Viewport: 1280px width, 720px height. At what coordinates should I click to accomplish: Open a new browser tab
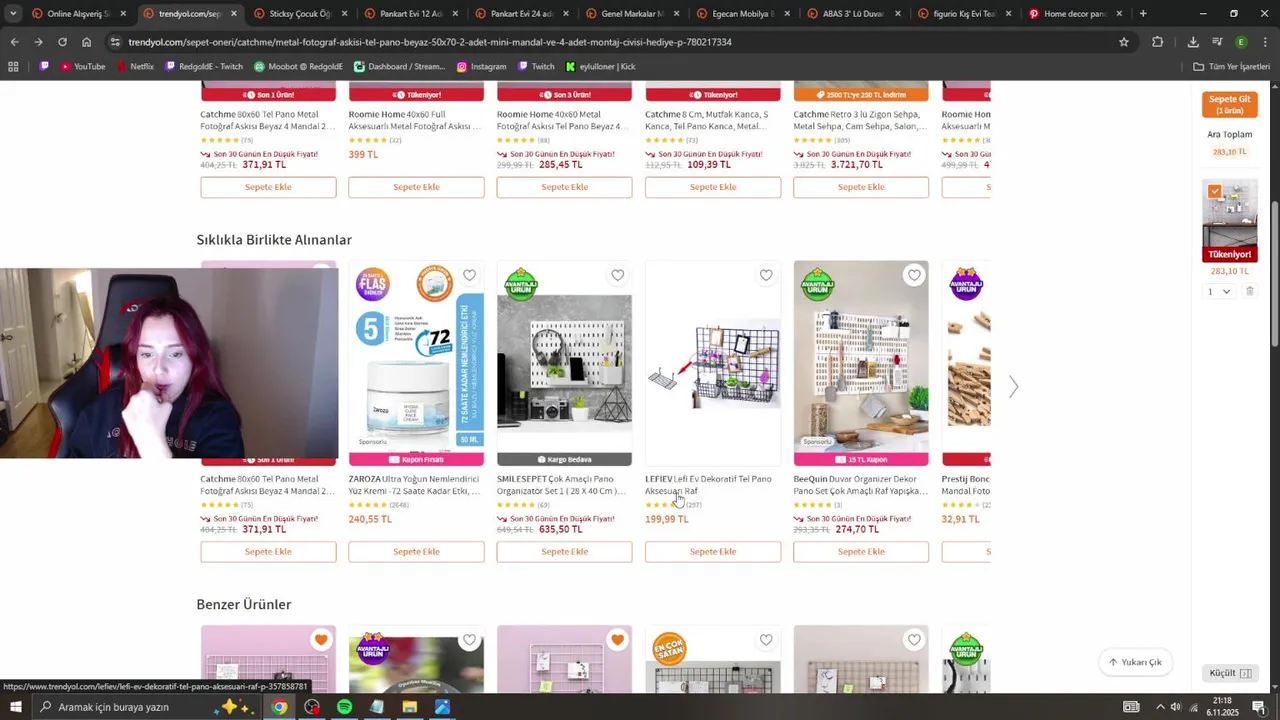coord(1143,14)
